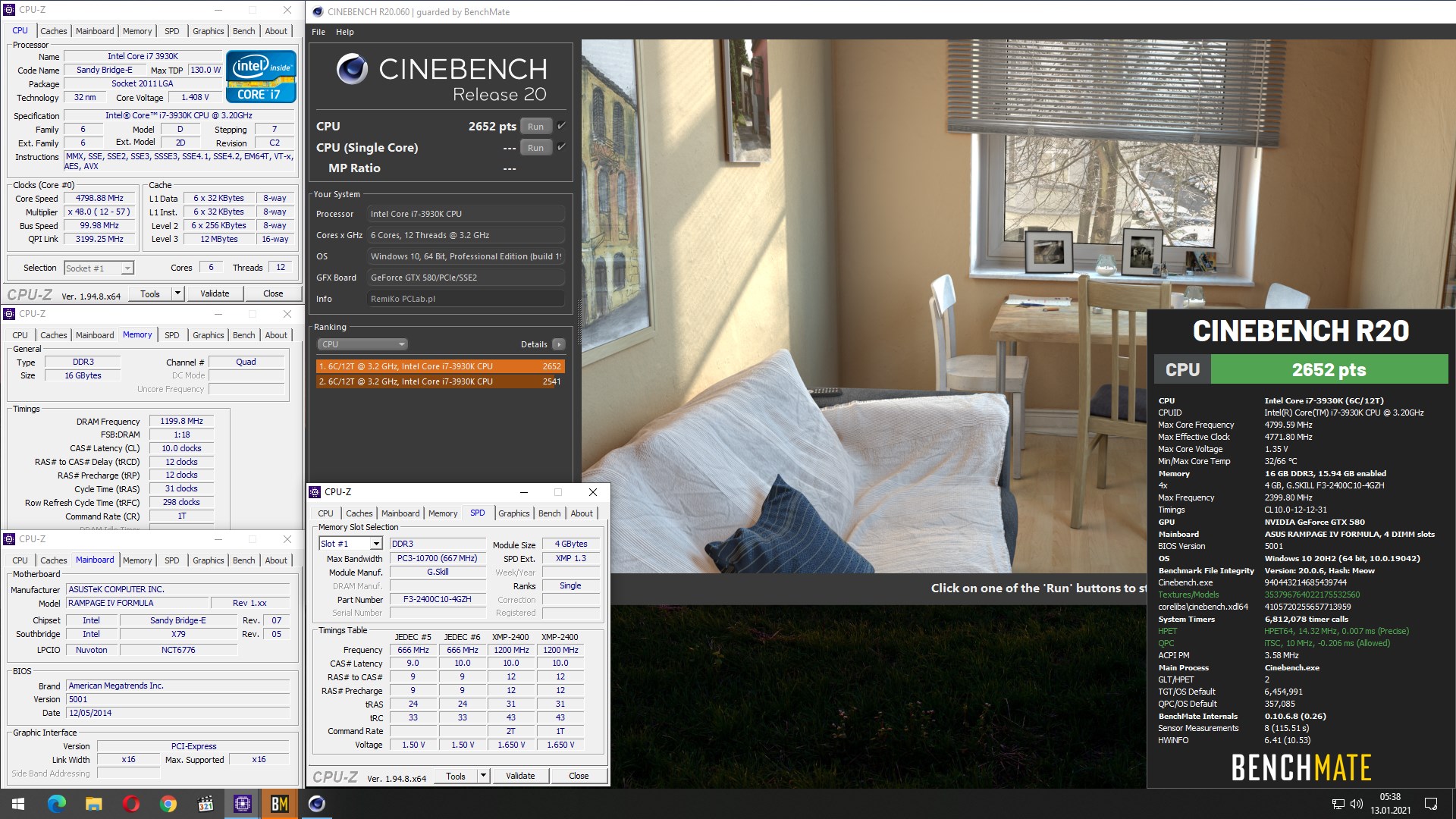Click the Cinebench title bar app icon
1456x819 pixels.
coord(318,11)
